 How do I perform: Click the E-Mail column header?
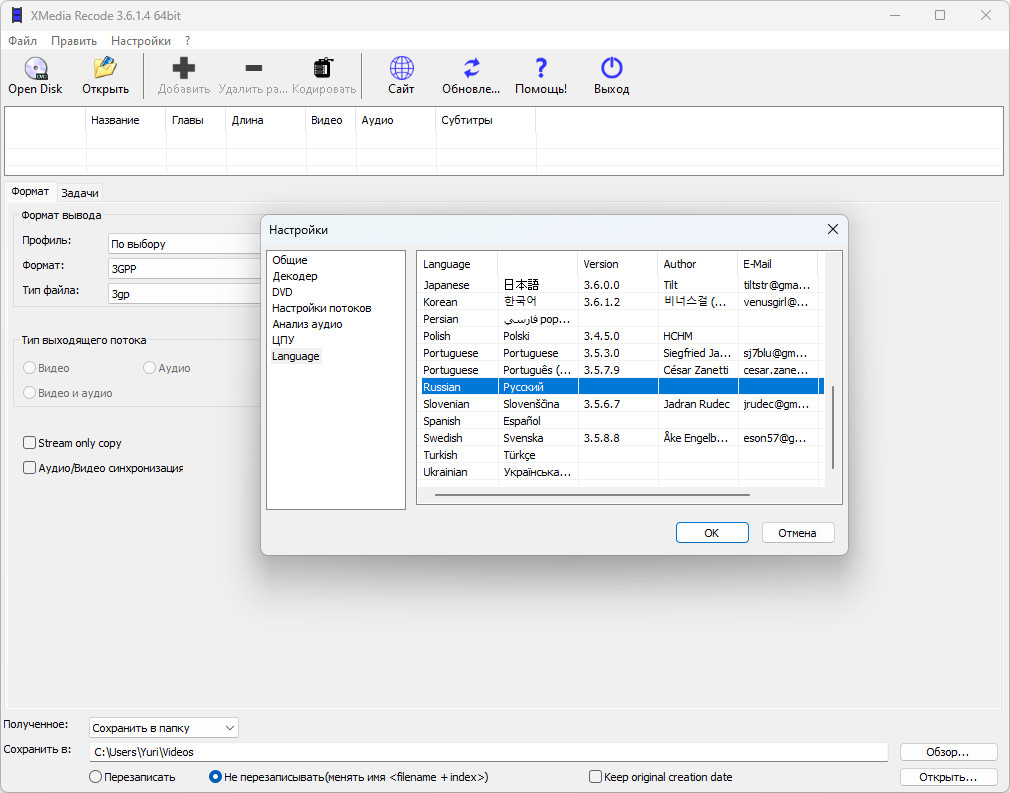[777, 264]
